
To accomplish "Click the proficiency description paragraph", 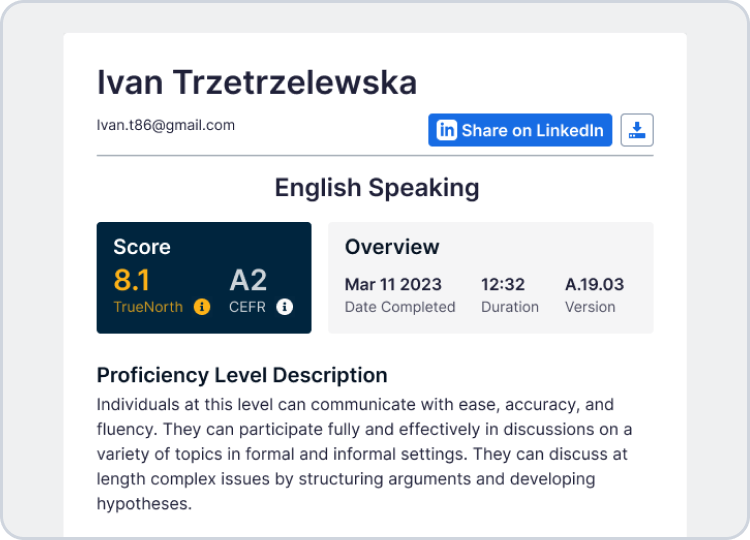I will [x=364, y=454].
